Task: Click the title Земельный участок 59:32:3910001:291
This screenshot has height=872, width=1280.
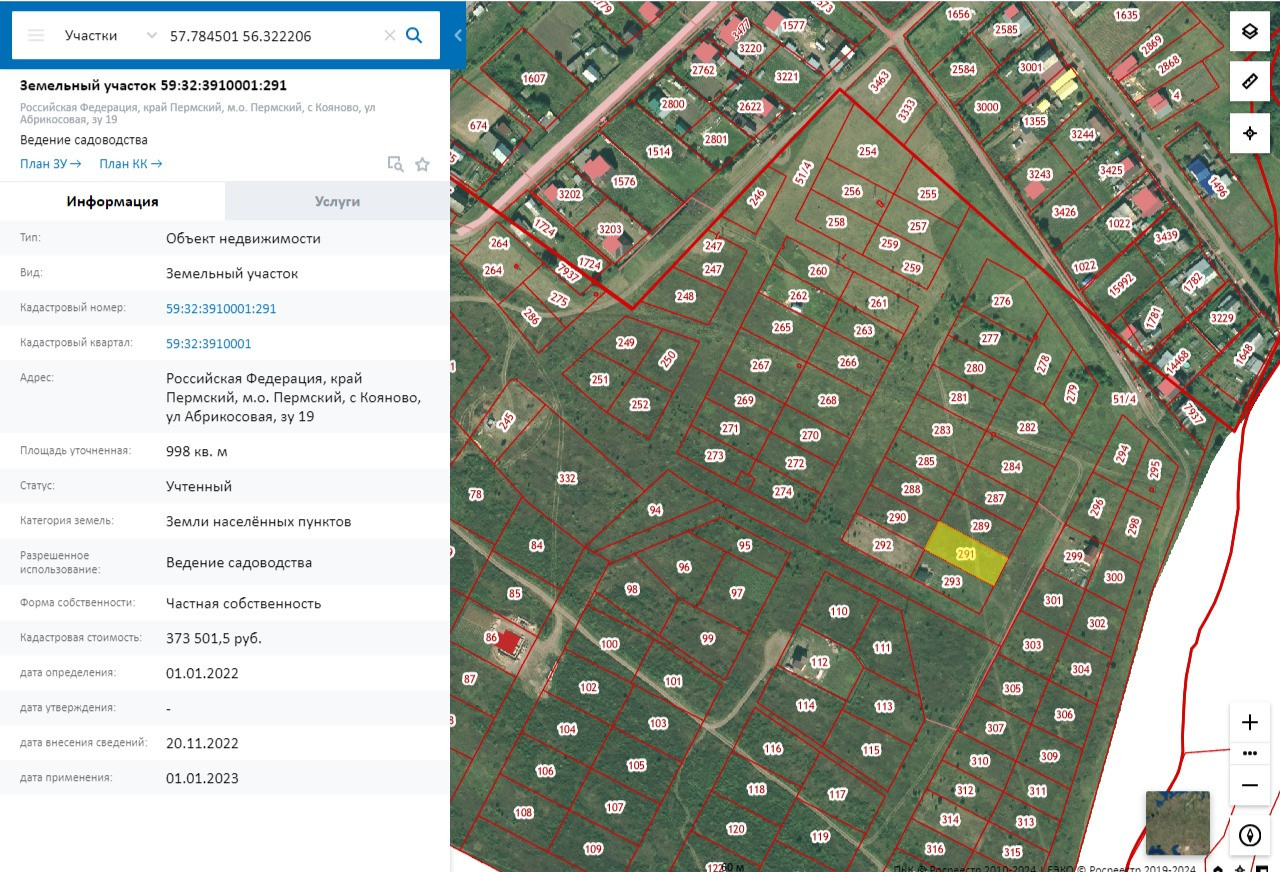Action: pos(153,86)
